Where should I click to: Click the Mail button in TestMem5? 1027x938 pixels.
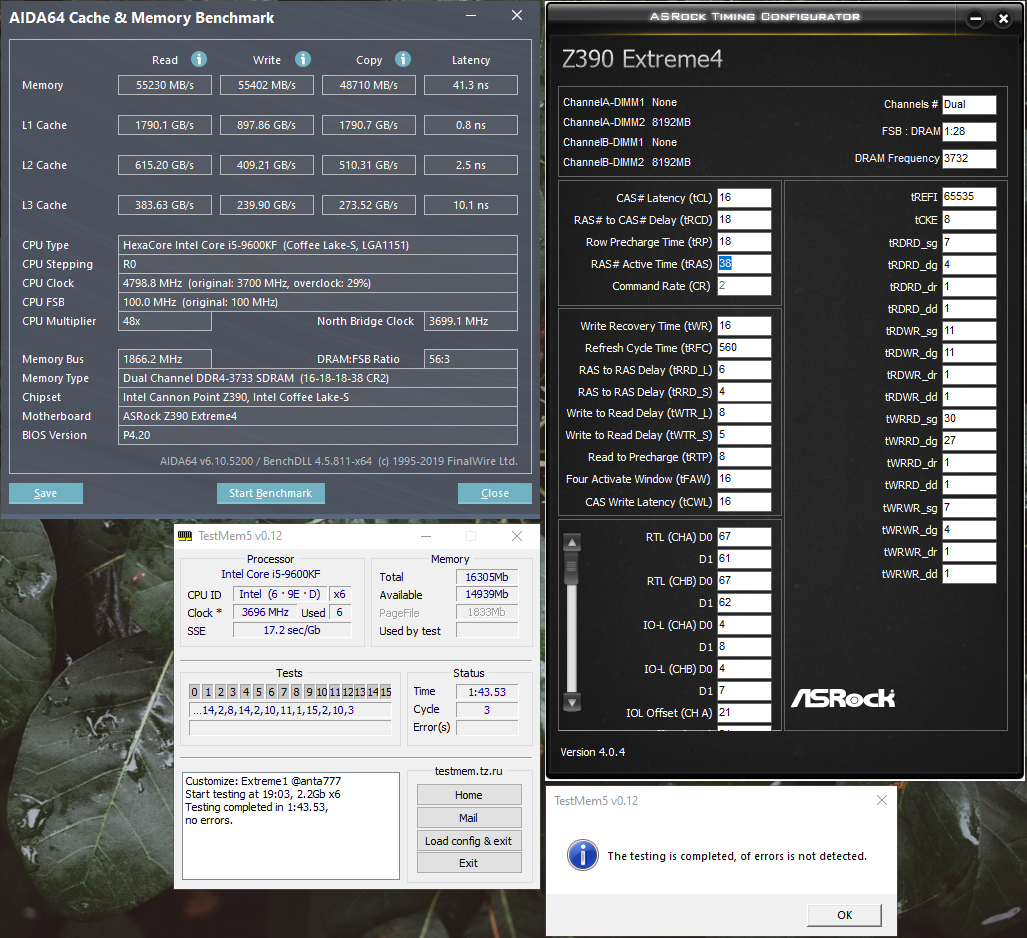pyautogui.click(x=469, y=817)
